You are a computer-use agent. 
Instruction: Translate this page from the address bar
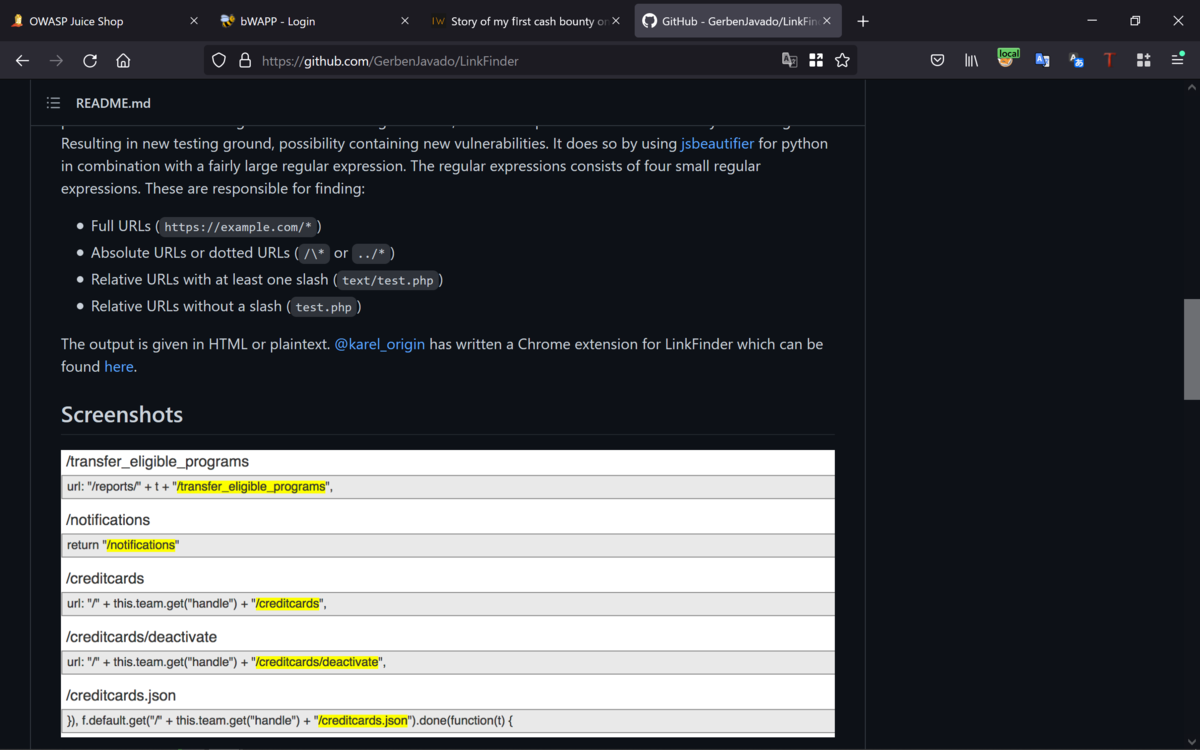pos(789,60)
